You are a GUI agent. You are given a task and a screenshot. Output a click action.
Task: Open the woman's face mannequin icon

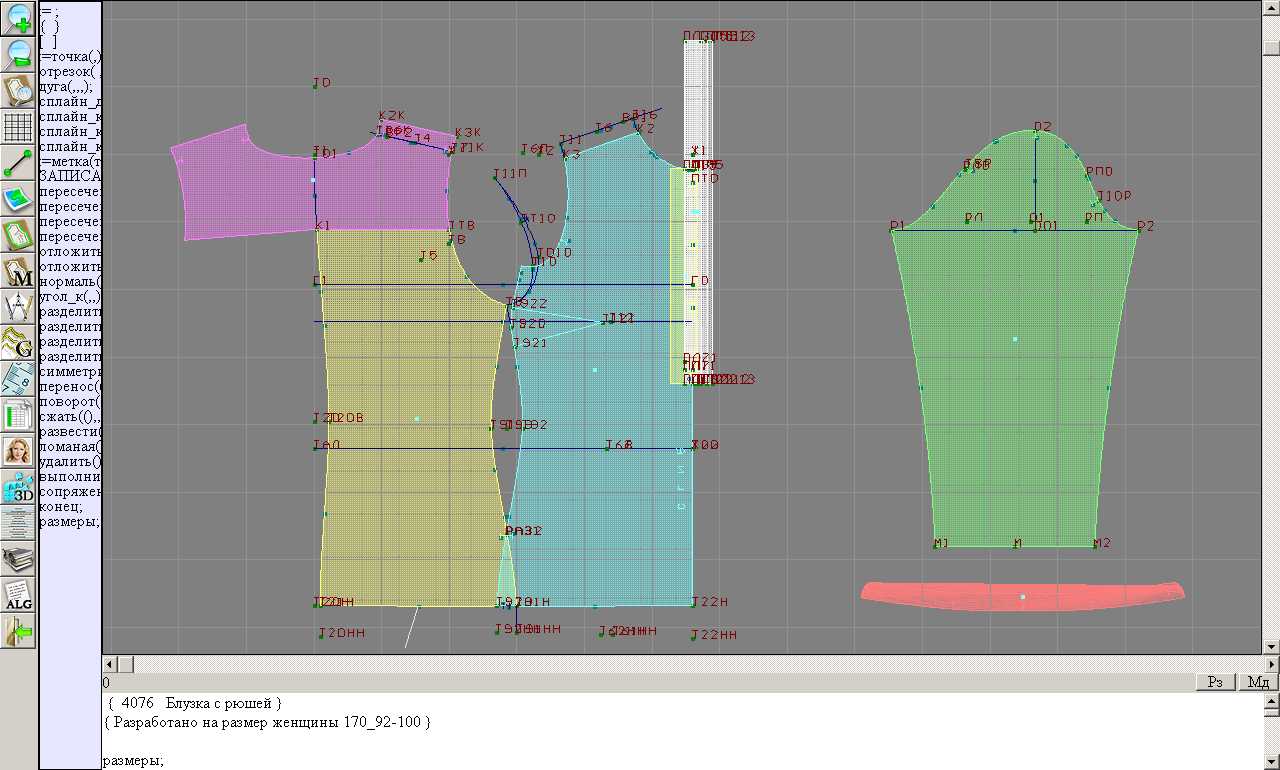(x=18, y=451)
